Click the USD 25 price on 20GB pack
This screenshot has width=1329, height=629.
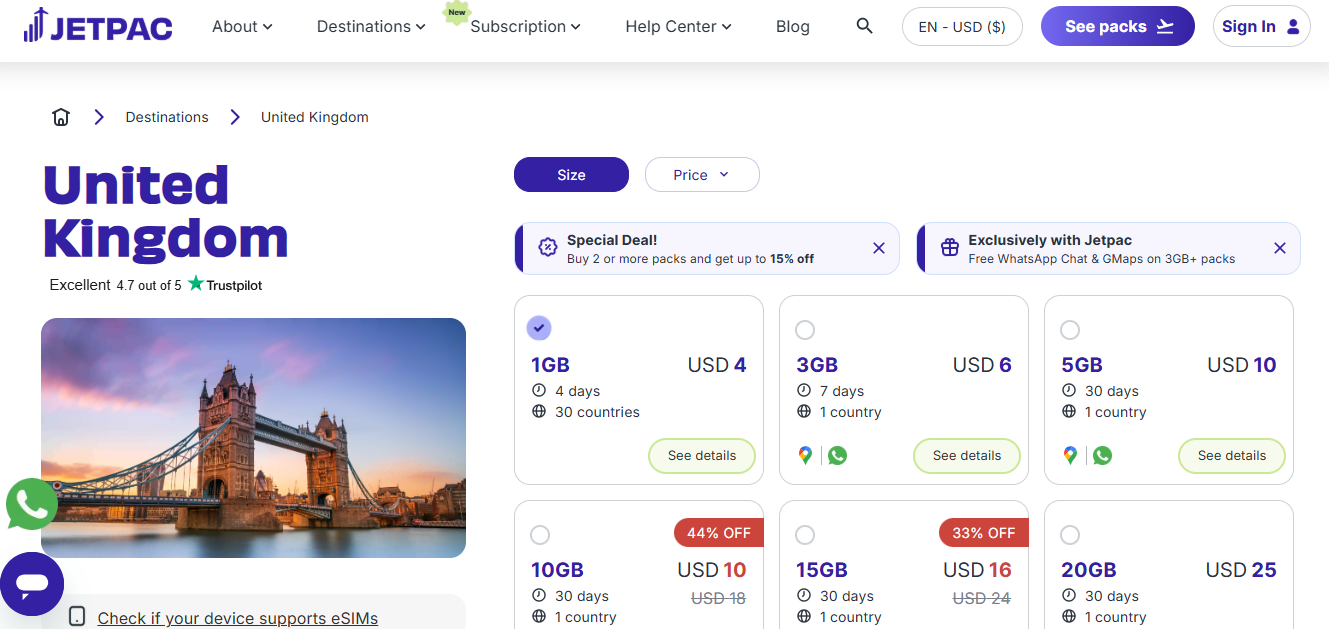pyautogui.click(x=1241, y=570)
